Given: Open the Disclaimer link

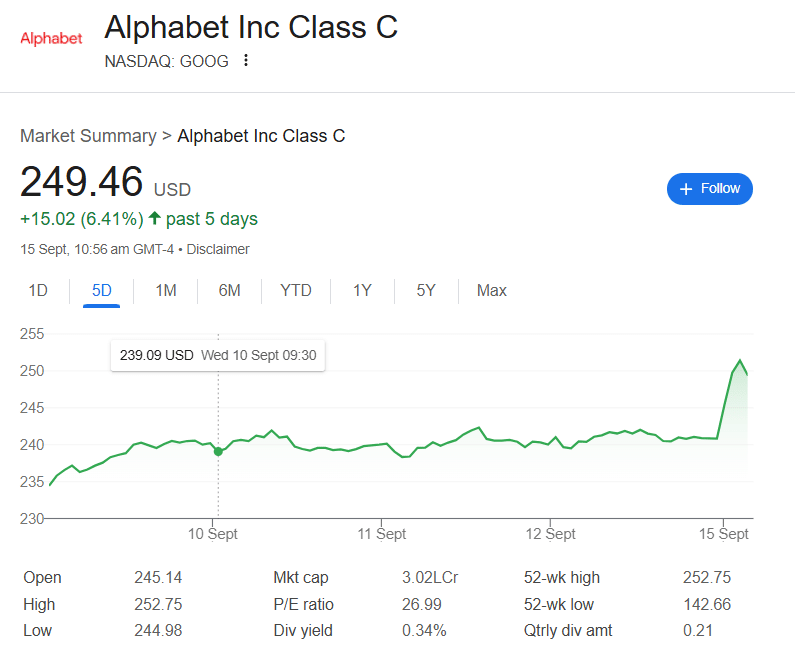Looking at the screenshot, I should pos(218,249).
